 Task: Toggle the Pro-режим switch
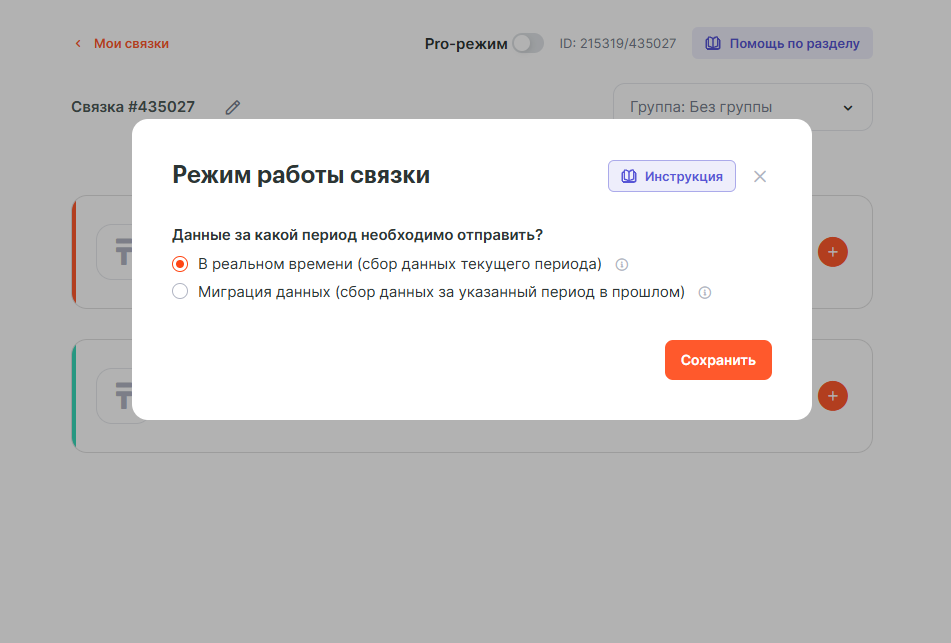coord(528,43)
